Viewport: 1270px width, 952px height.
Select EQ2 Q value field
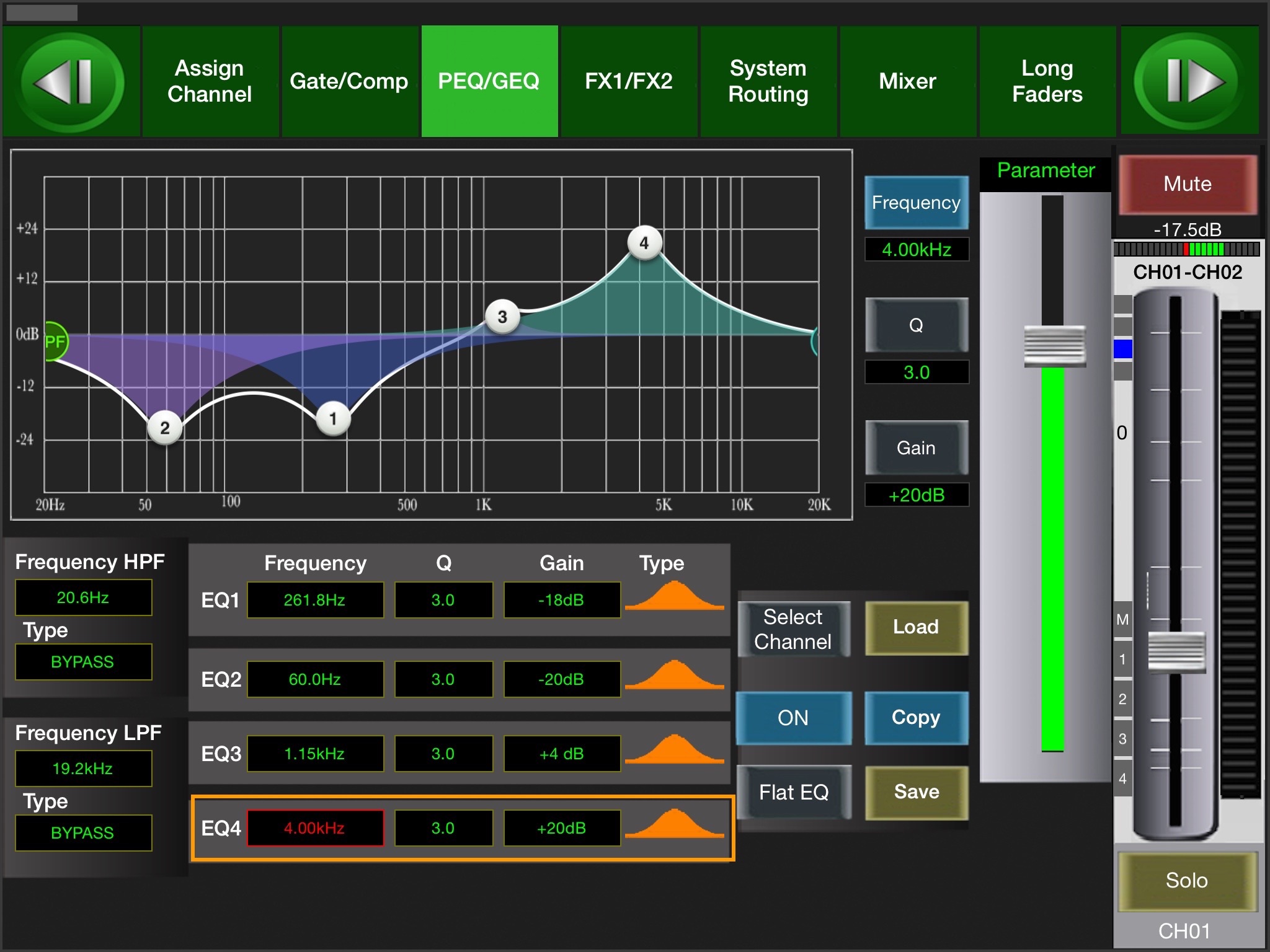443,679
